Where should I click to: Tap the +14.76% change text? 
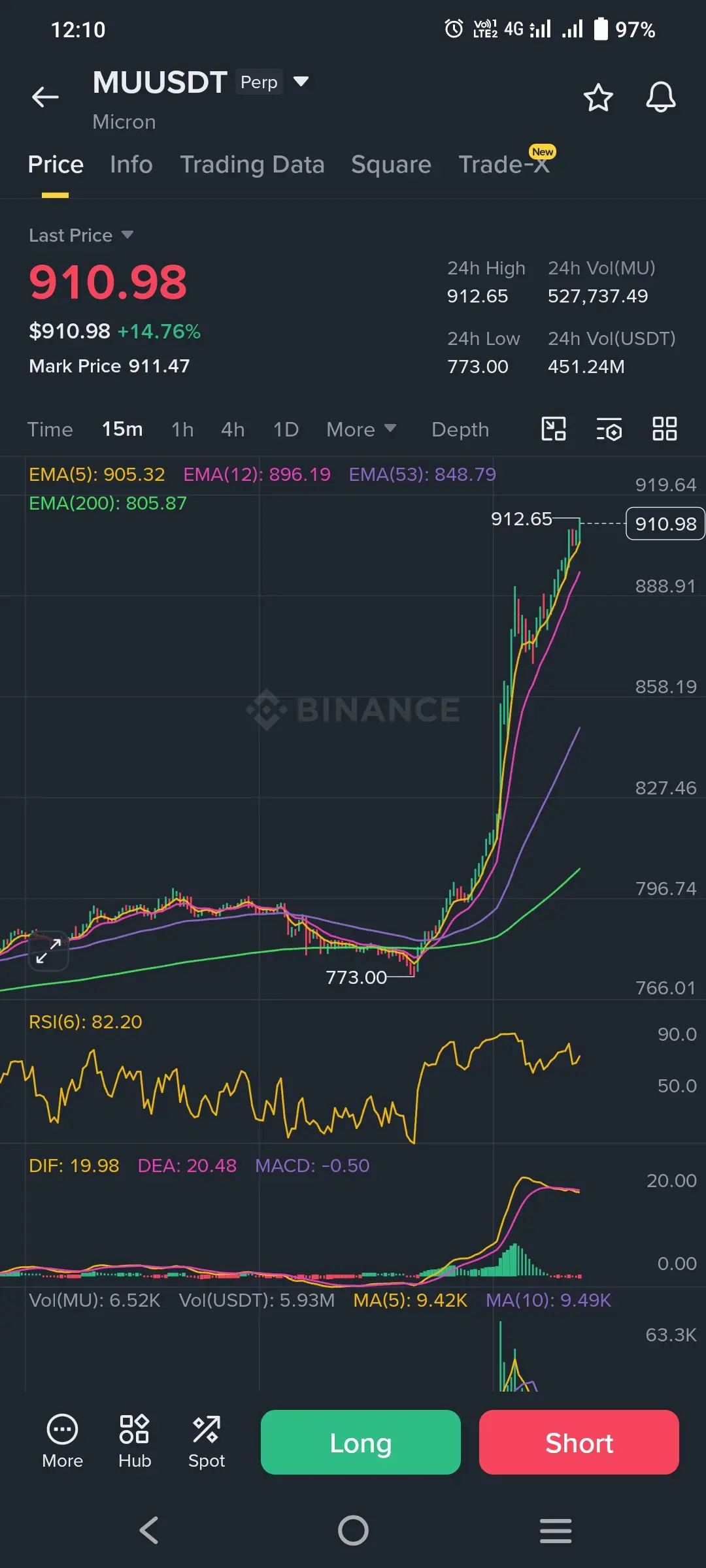(159, 331)
